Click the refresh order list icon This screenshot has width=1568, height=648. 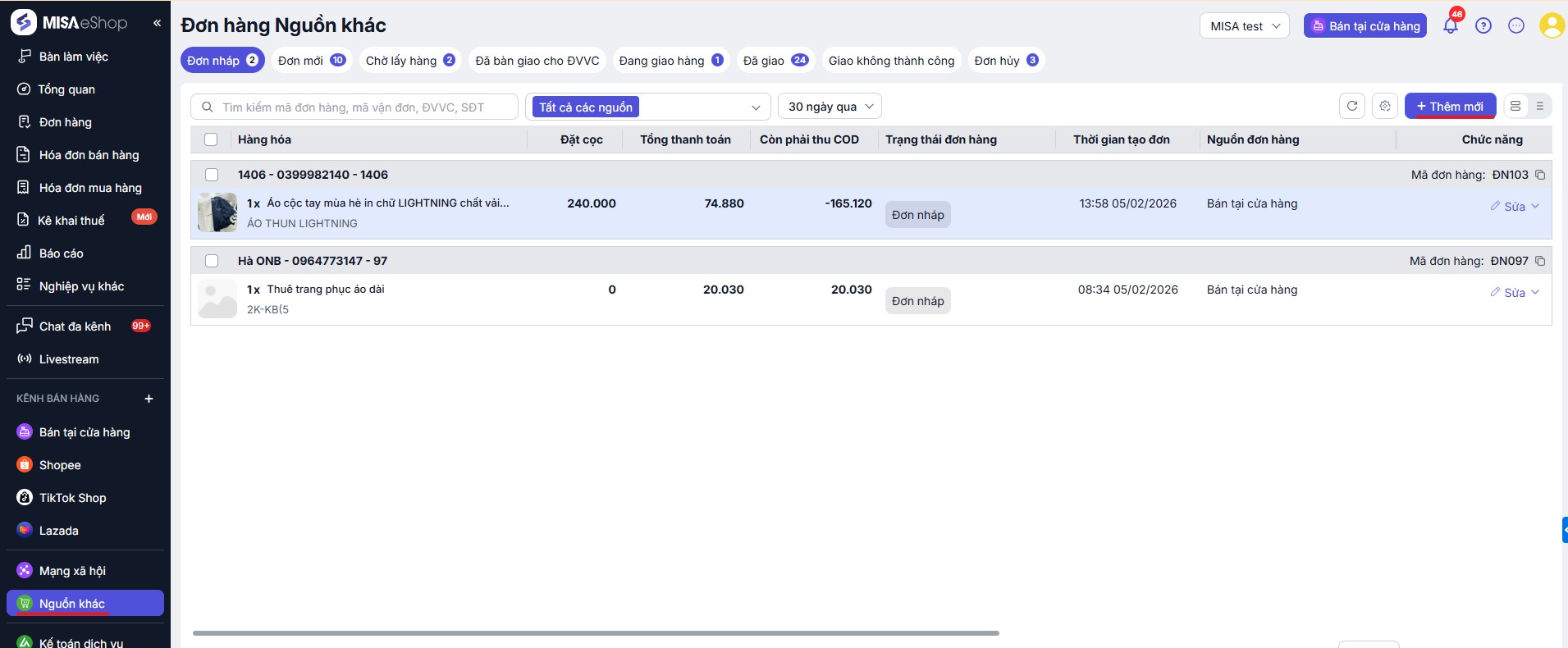tap(1351, 106)
